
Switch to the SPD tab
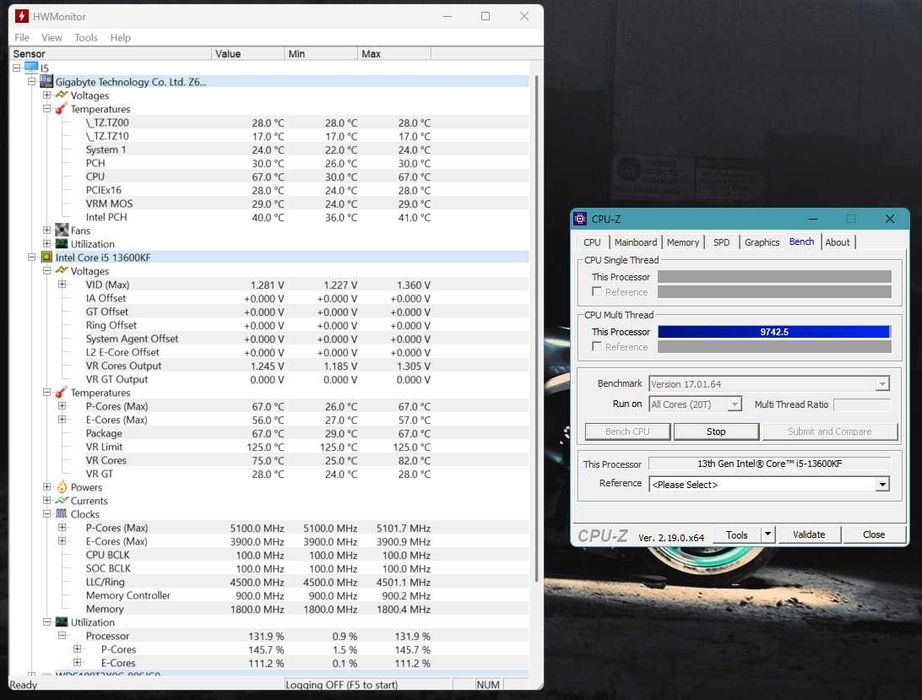pos(721,242)
